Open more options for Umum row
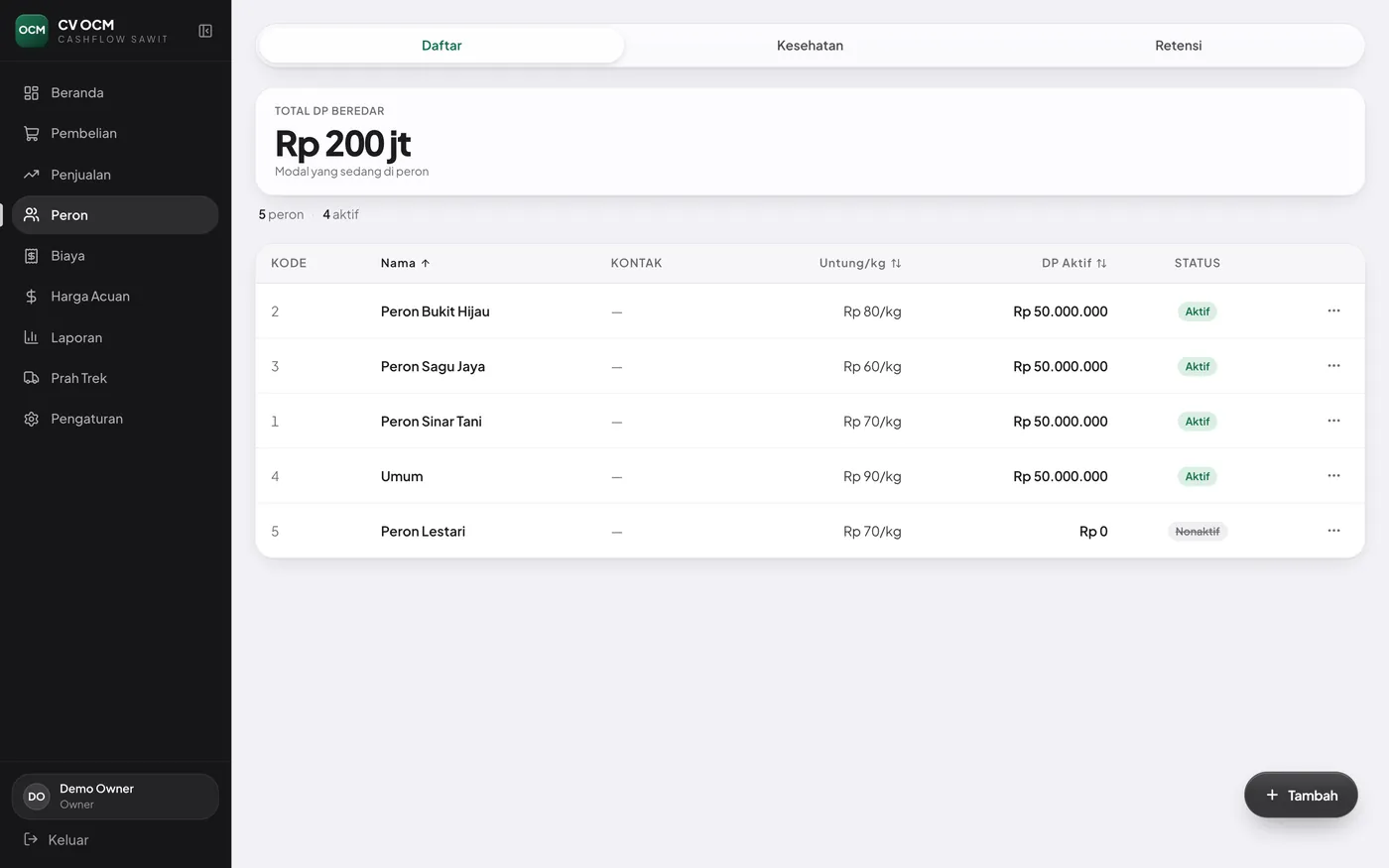Screen dimensions: 1389x868 1333,476
